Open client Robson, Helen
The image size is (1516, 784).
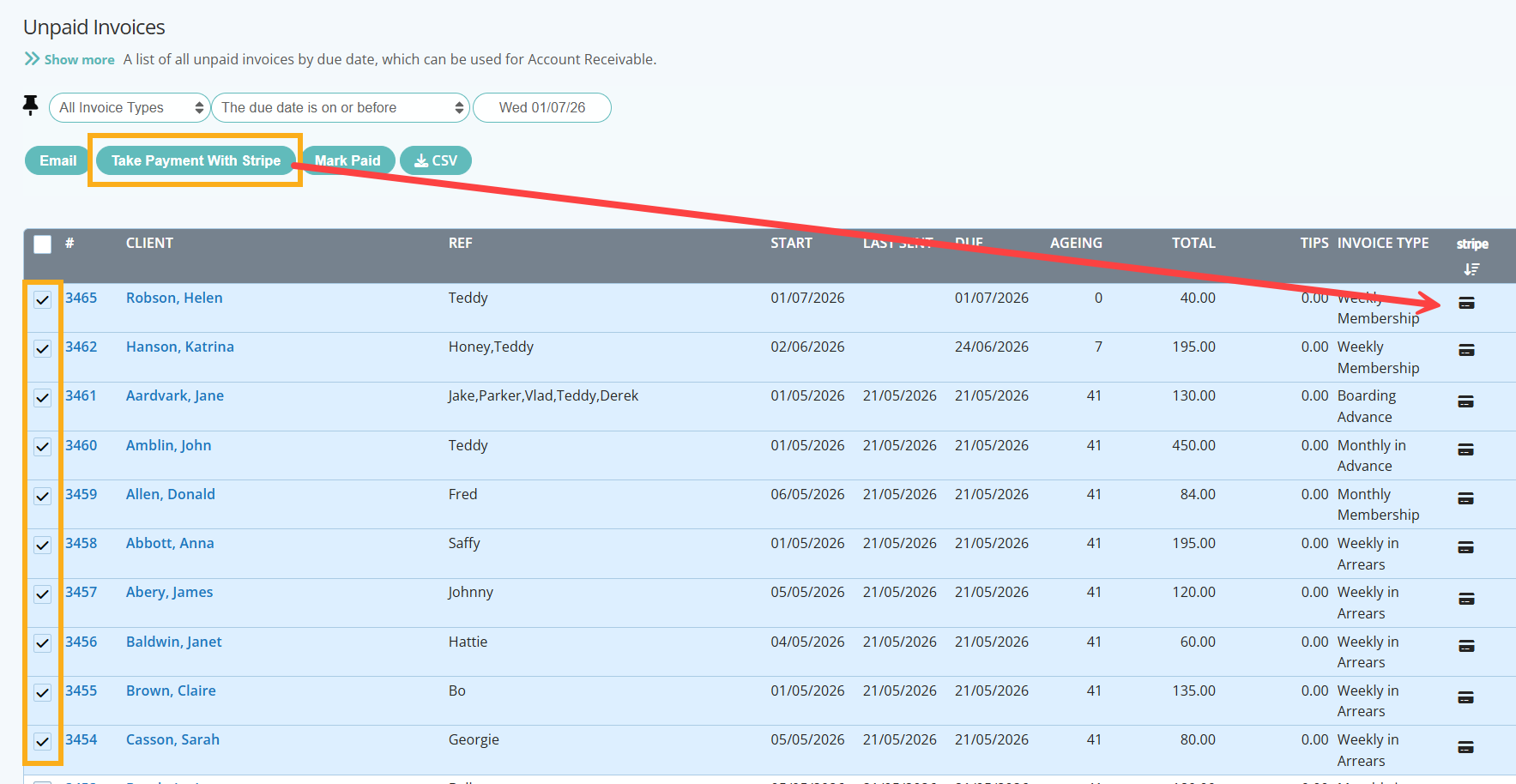174,298
